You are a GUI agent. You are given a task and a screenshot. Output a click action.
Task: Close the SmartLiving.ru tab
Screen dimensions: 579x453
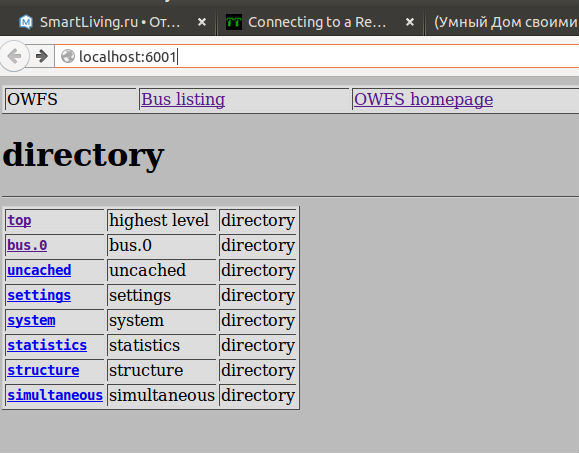click(202, 22)
